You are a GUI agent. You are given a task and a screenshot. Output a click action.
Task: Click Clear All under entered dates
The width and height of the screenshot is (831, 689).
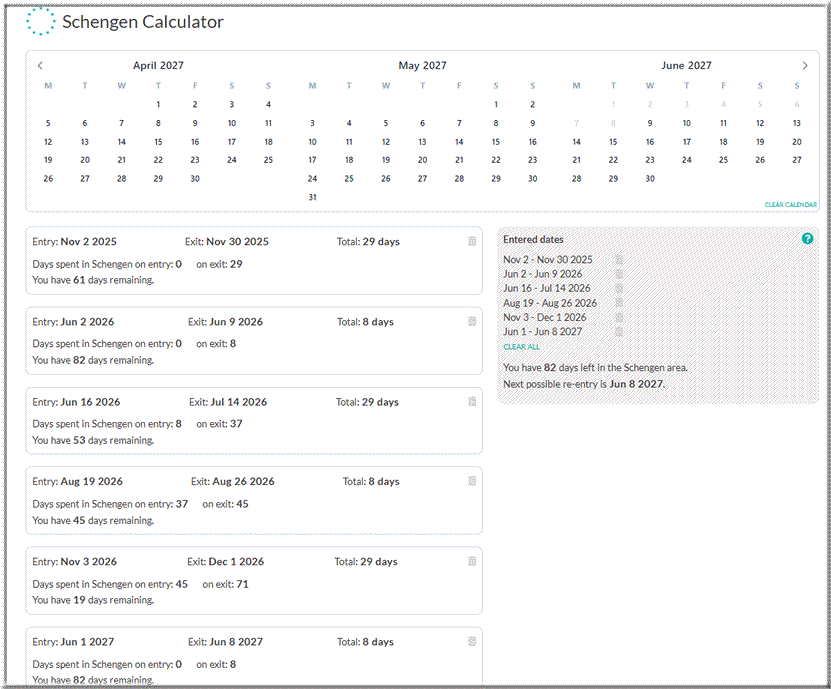pyautogui.click(x=521, y=347)
